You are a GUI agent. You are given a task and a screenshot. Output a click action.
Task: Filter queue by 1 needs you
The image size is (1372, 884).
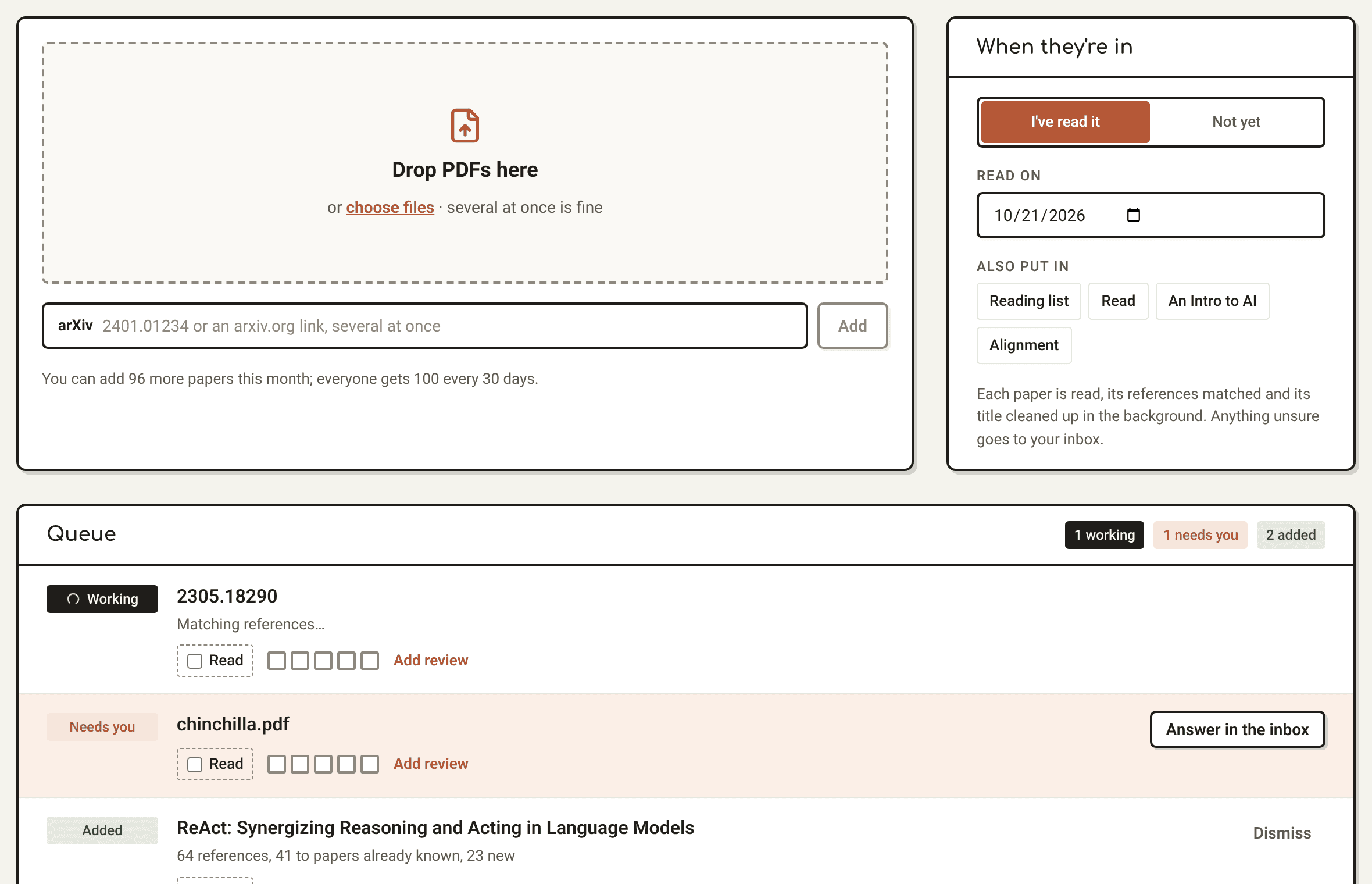click(1200, 535)
